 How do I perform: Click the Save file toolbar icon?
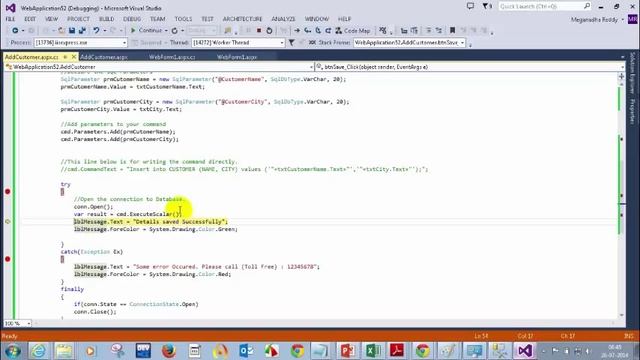pyautogui.click(x=72, y=31)
